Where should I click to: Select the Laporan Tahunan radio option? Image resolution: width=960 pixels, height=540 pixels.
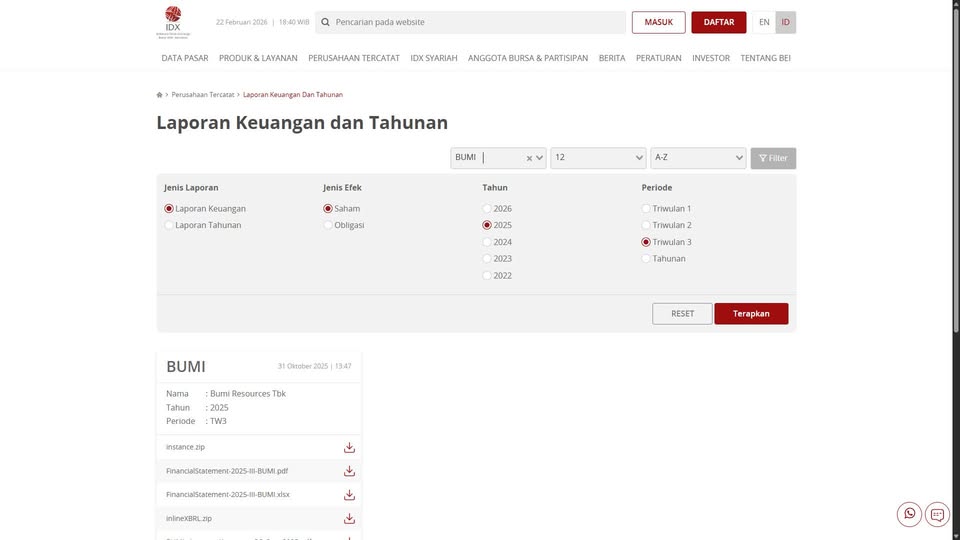click(x=169, y=226)
